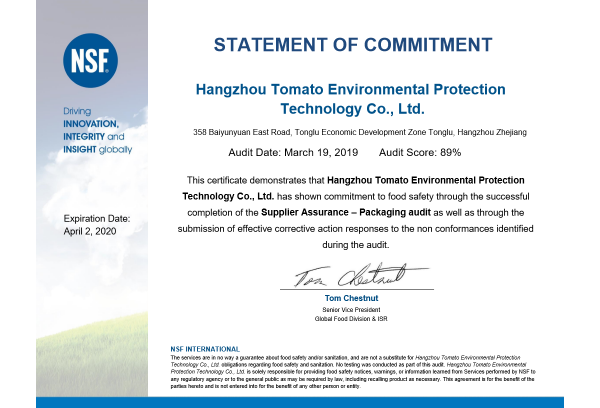Click the 'April 2, 2020' date

coord(90,232)
